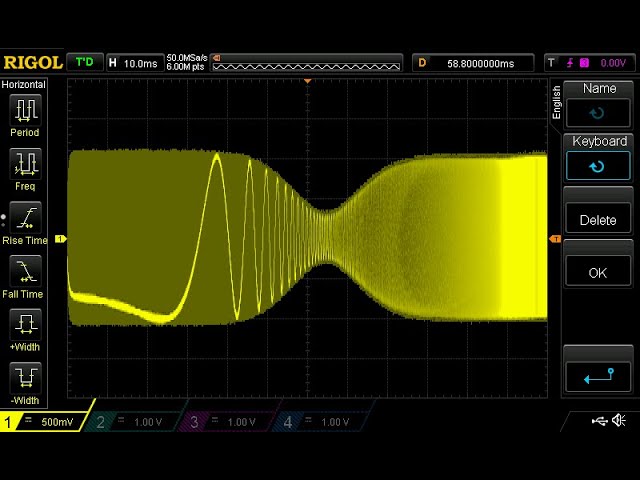Select the Period measurement icon
This screenshot has width=640, height=480.
(x=25, y=110)
